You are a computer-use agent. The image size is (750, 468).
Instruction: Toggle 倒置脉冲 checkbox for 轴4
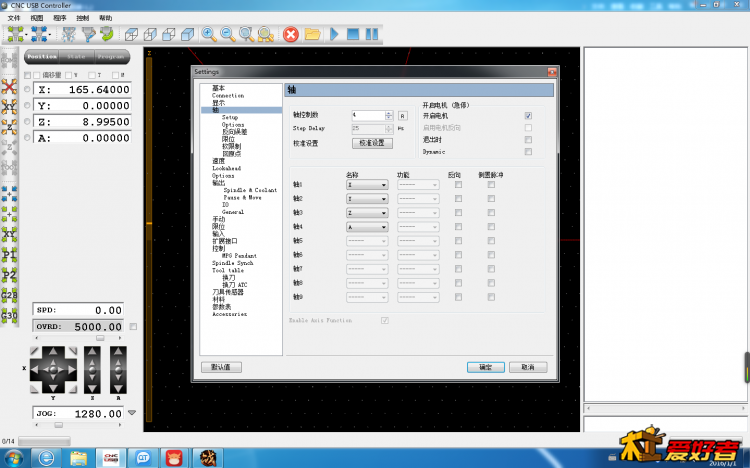tap(491, 227)
